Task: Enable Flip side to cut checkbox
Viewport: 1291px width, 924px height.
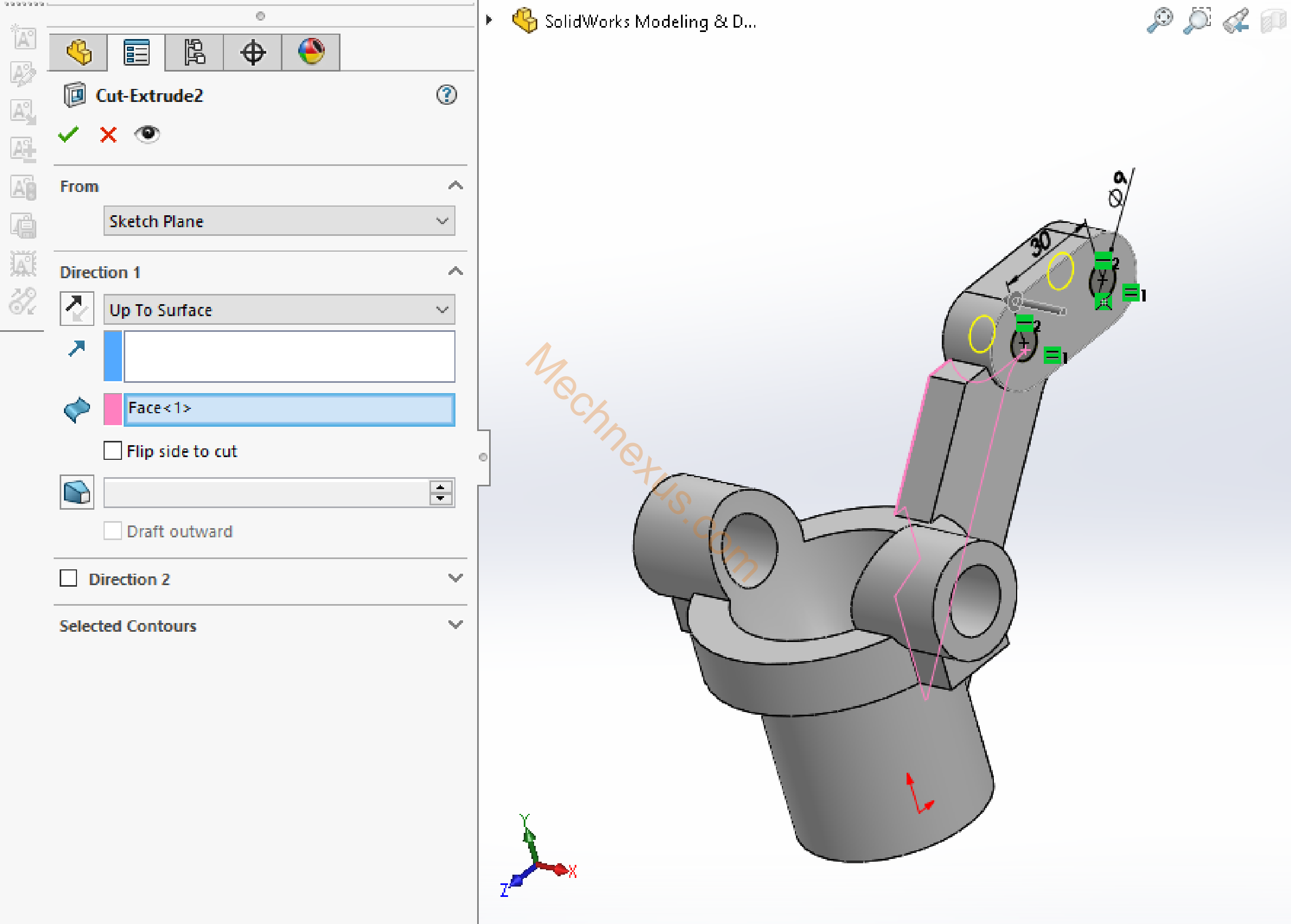Action: (x=113, y=451)
